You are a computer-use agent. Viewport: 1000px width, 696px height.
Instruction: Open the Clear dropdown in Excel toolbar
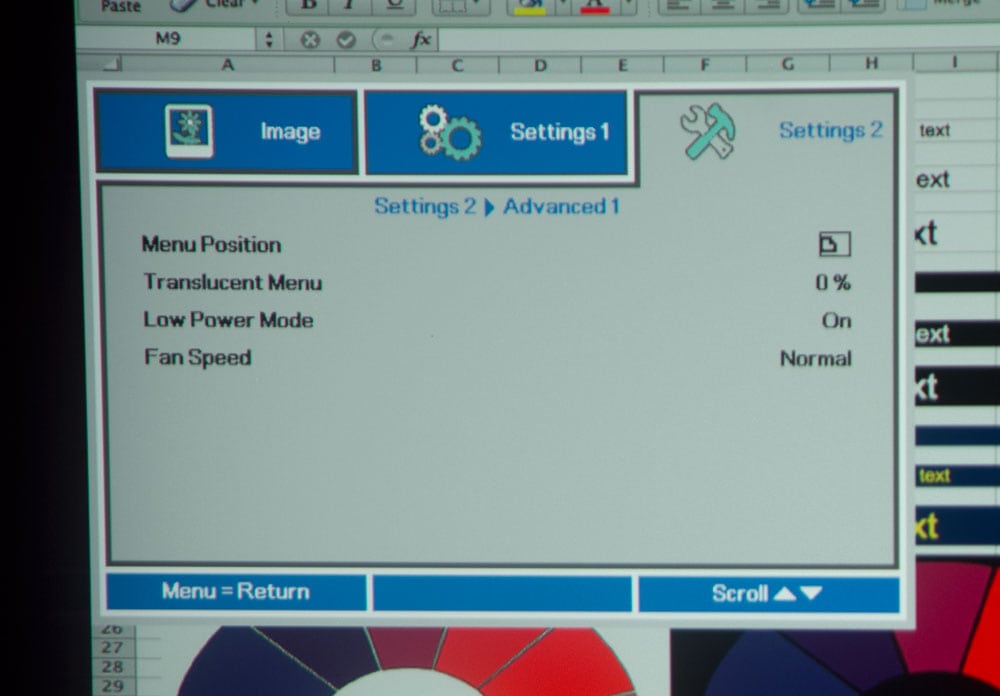pyautogui.click(x=217, y=5)
